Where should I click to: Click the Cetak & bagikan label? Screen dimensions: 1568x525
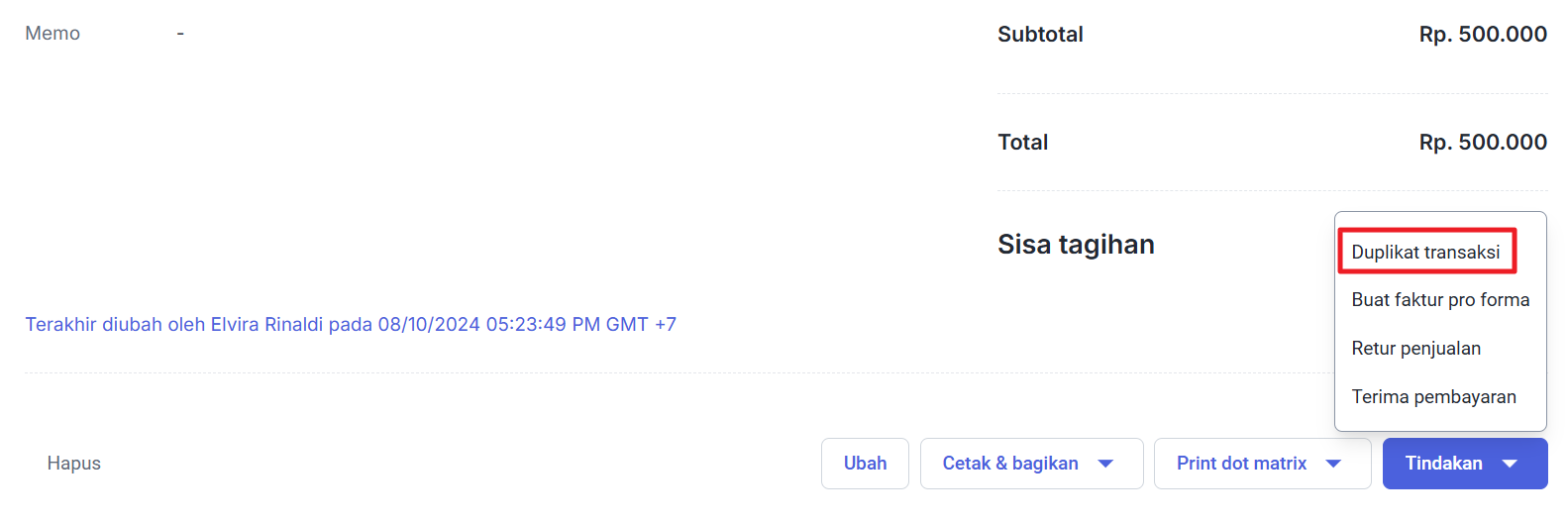[x=1009, y=464]
